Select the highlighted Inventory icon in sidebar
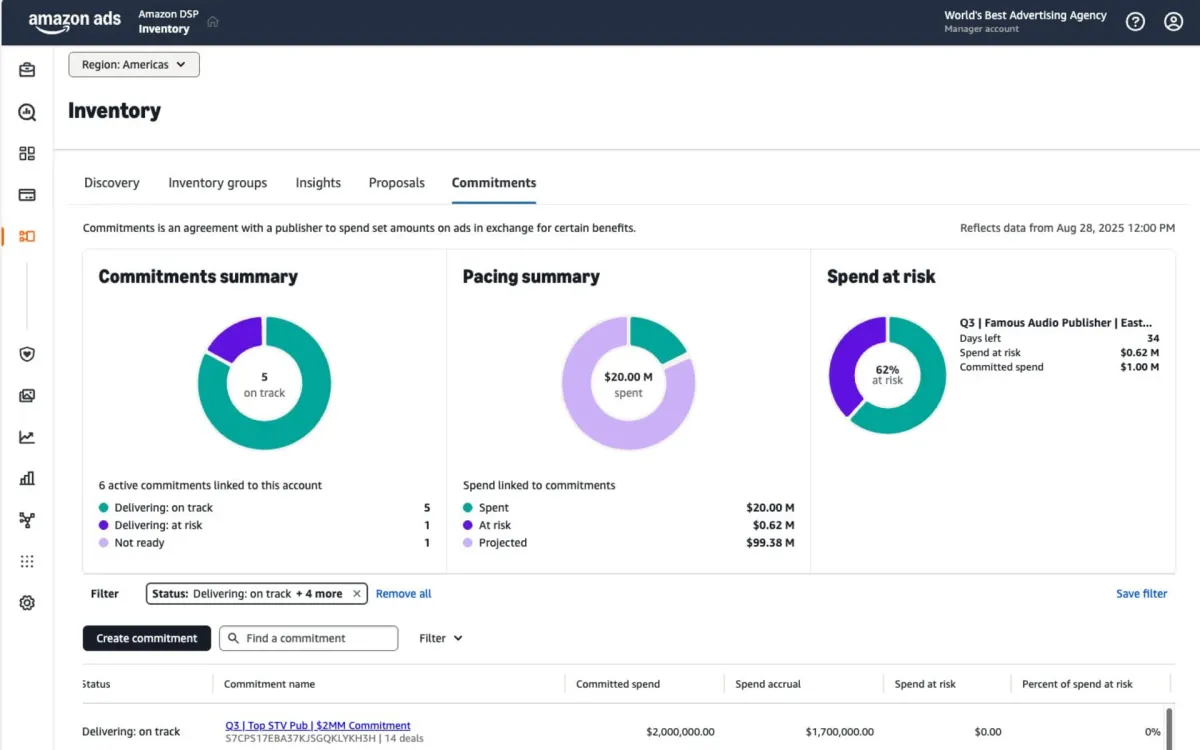Image resolution: width=1200 pixels, height=750 pixels. pyautogui.click(x=26, y=236)
